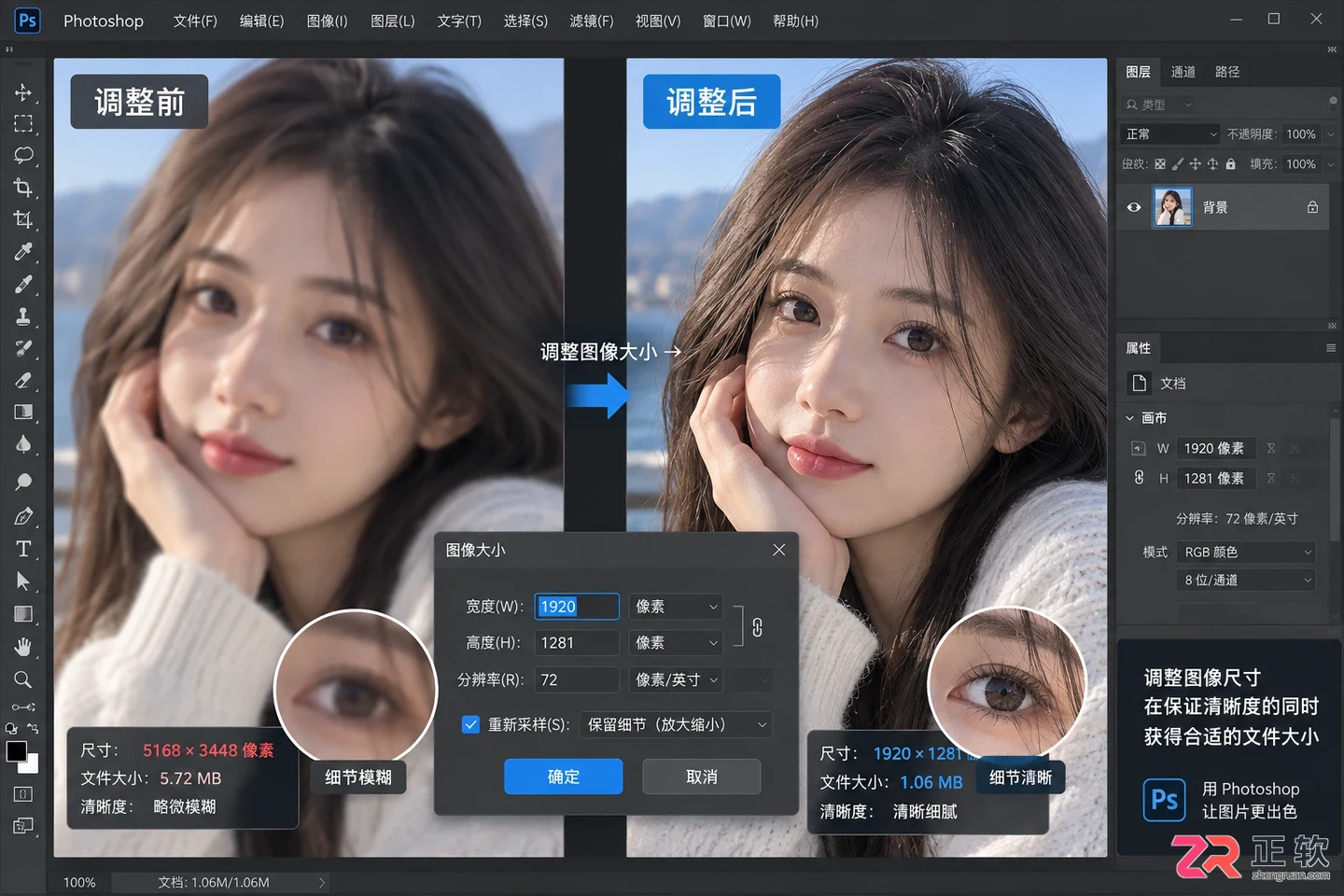Viewport: 1344px width, 896px height.
Task: Close the 图像大小 dialog
Action: (x=779, y=550)
